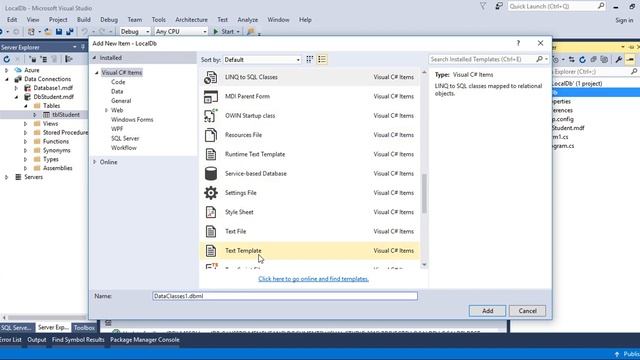Click the notifications filter flag icon

click(483, 6)
